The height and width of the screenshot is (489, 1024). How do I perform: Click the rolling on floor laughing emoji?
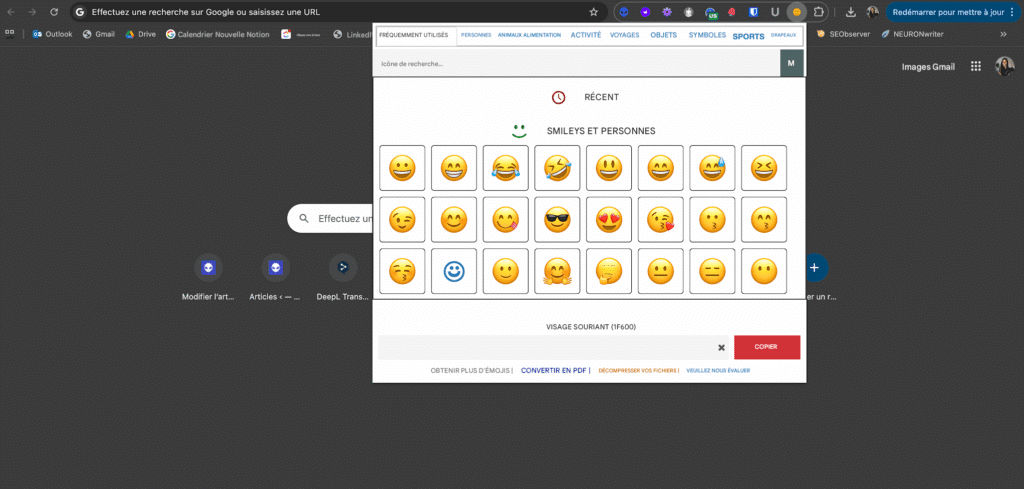pos(557,168)
